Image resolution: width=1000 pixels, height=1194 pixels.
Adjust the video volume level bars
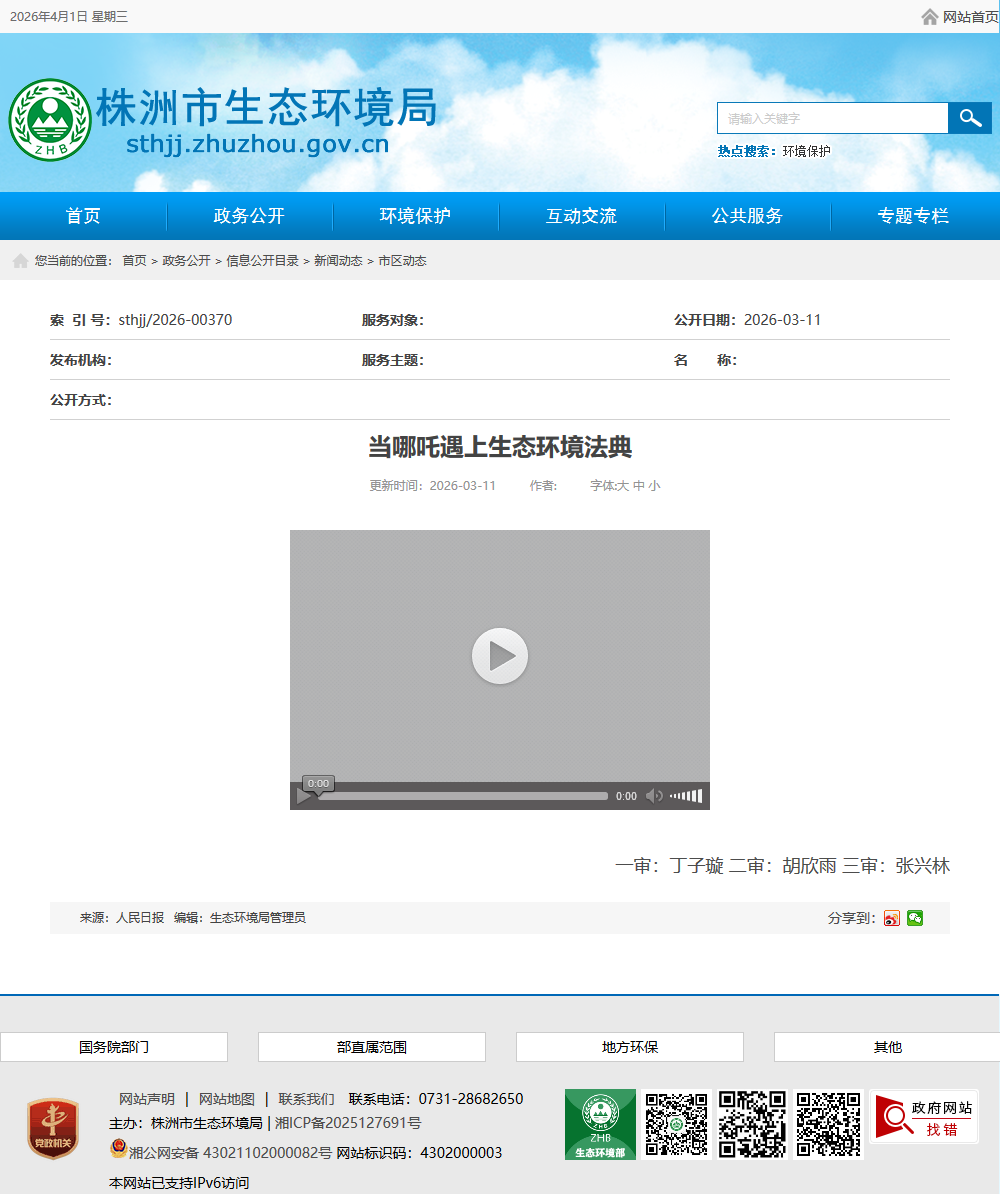(687, 796)
